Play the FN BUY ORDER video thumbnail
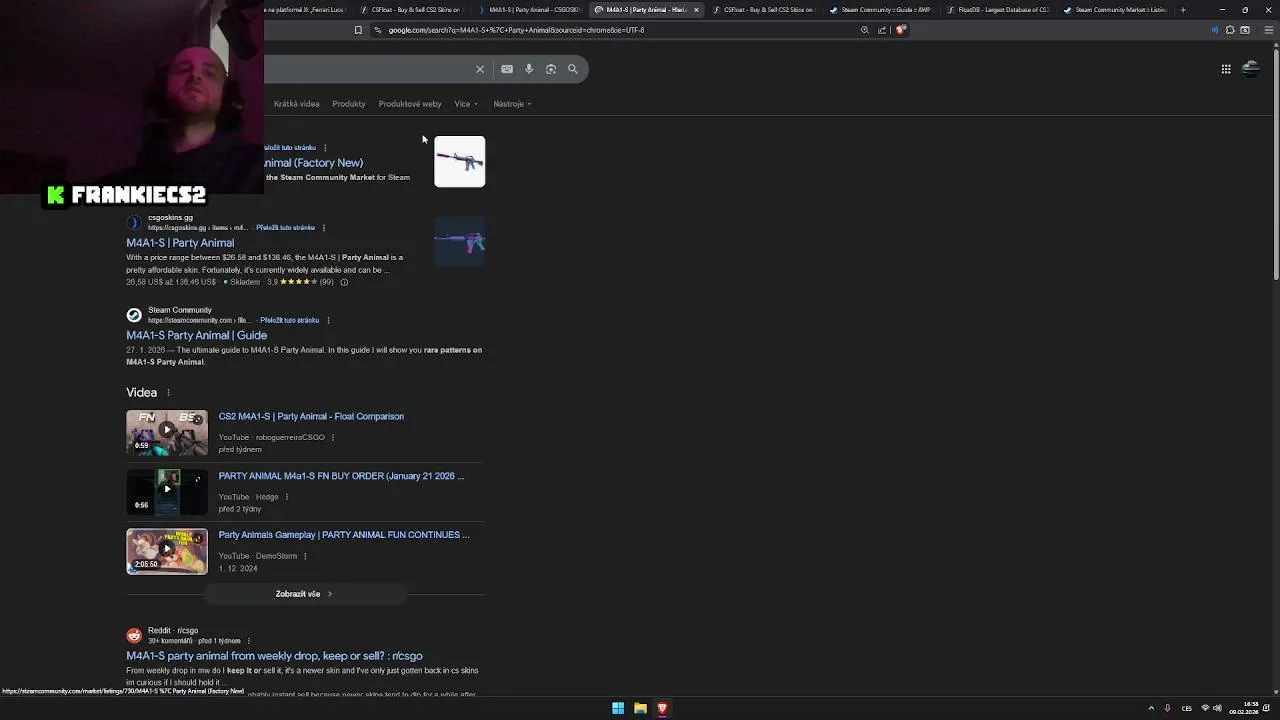 [167, 492]
